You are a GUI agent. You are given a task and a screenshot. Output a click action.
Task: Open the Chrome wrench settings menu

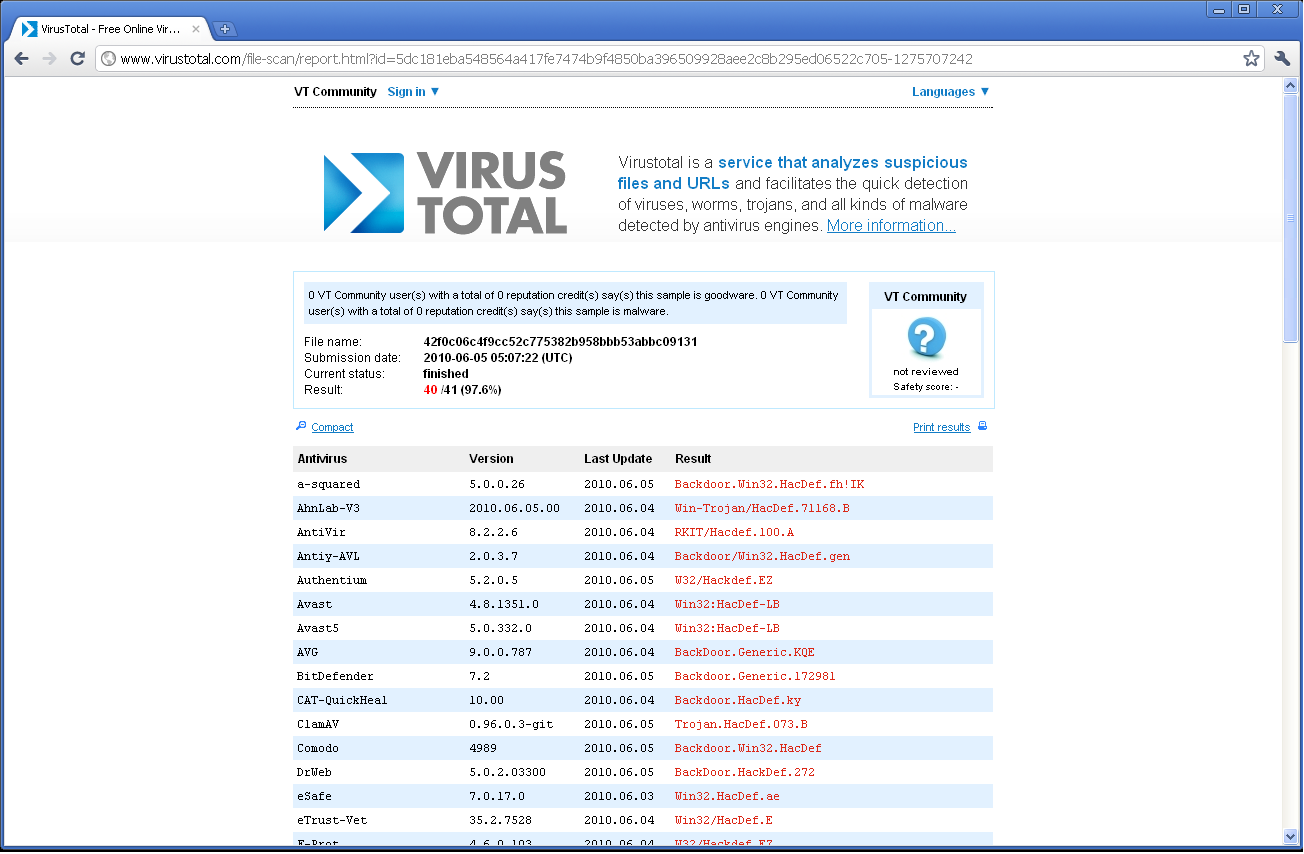[x=1282, y=59]
